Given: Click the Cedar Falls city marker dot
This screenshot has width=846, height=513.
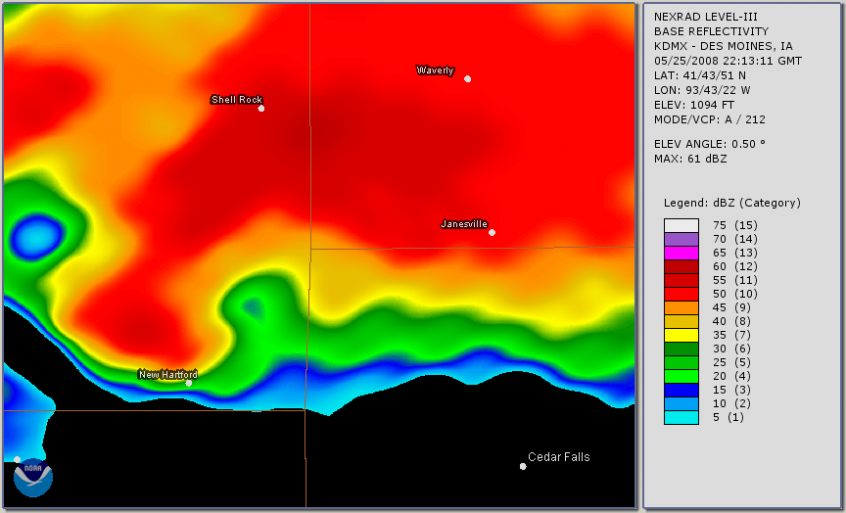Looking at the screenshot, I should point(523,466).
